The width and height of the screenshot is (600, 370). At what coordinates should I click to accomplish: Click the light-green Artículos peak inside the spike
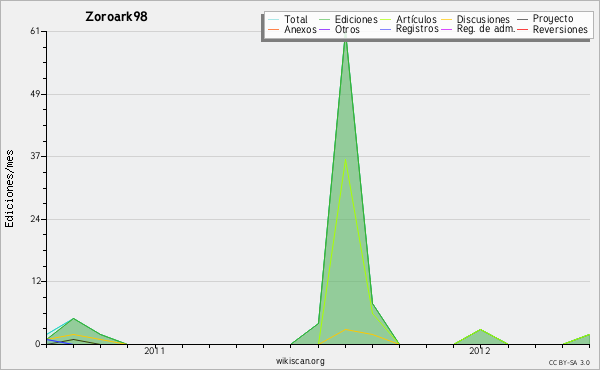click(x=346, y=161)
